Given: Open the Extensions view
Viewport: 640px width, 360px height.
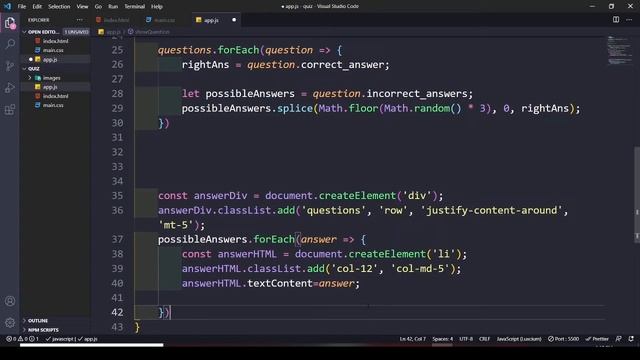Looking at the screenshot, I should click(10, 109).
